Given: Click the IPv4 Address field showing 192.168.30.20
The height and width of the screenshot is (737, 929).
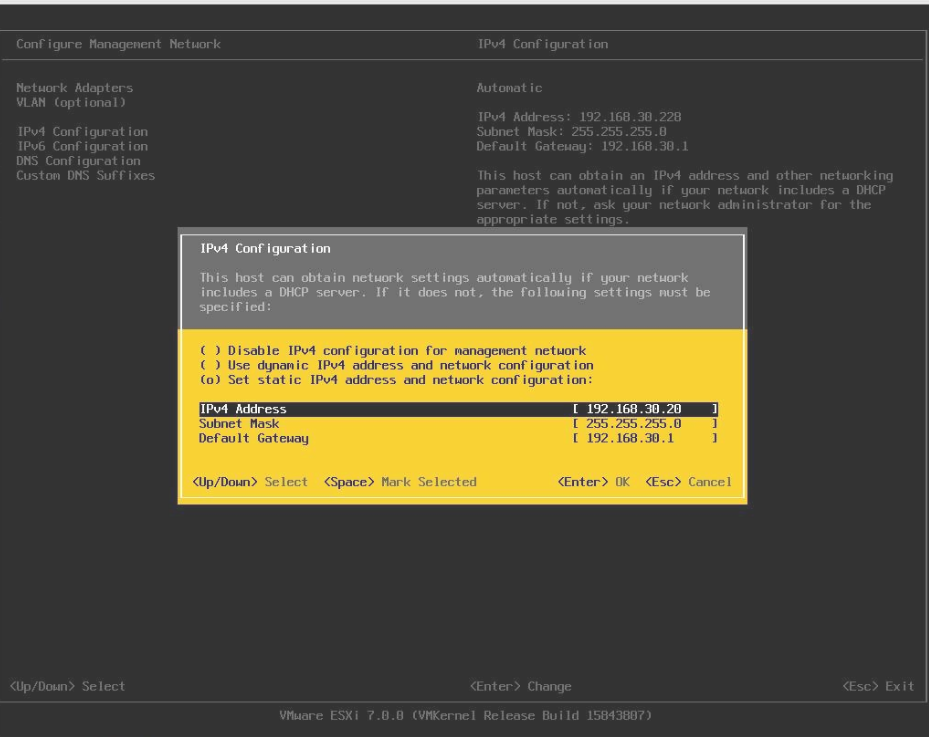Looking at the screenshot, I should tap(645, 409).
